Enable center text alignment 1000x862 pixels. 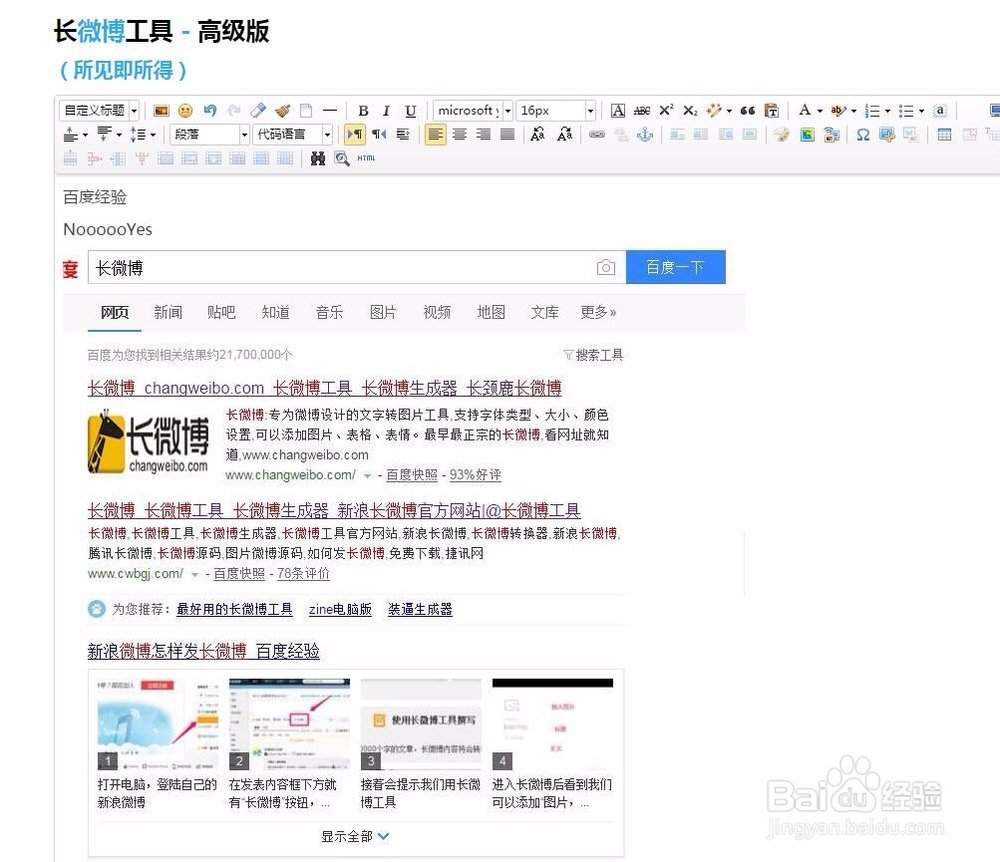tap(459, 134)
